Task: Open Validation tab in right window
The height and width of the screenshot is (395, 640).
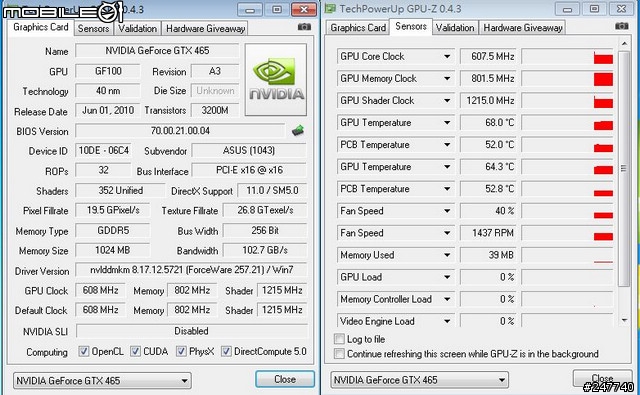Action: point(455,28)
